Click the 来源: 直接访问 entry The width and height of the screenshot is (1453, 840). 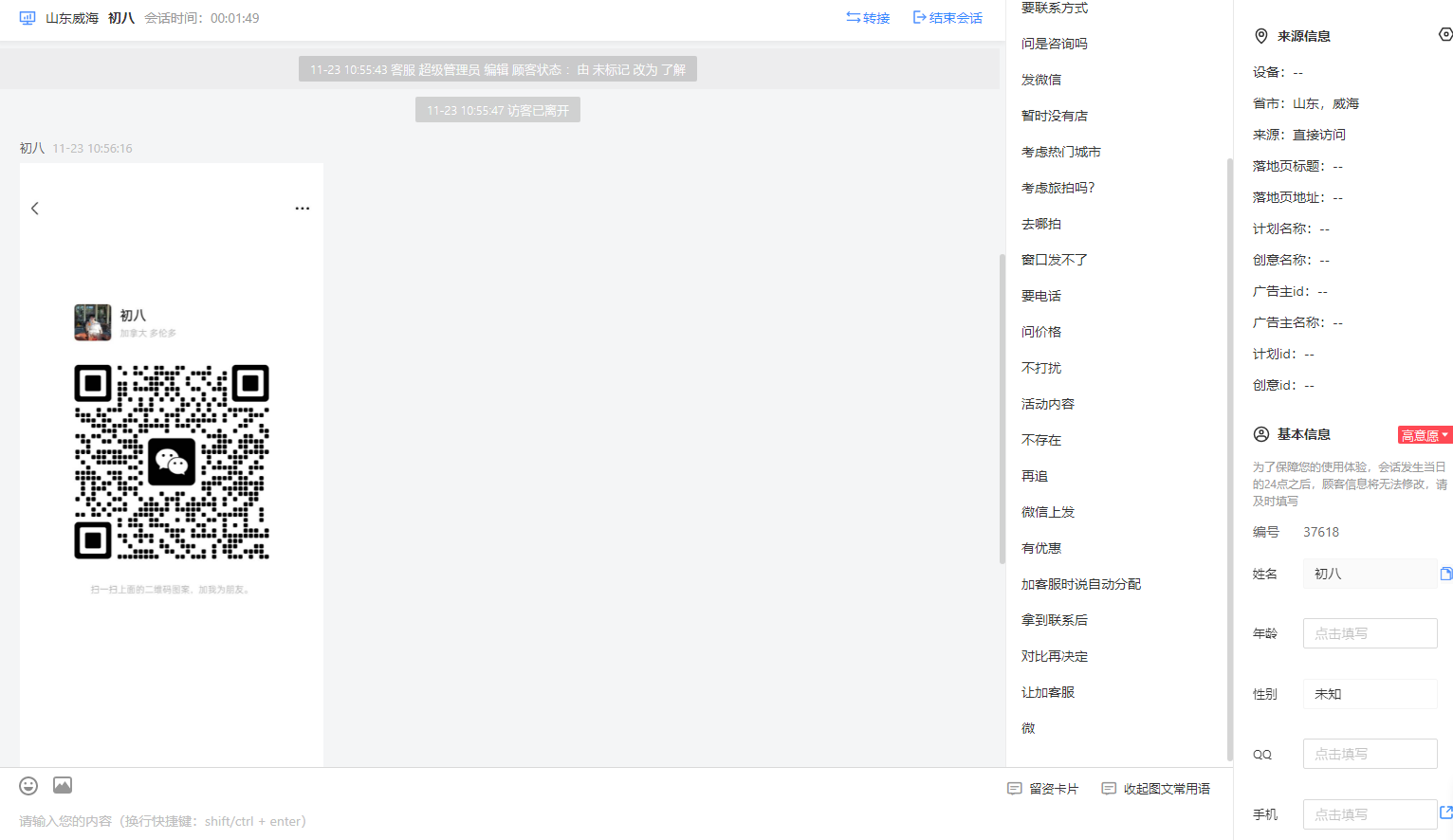point(1299,135)
